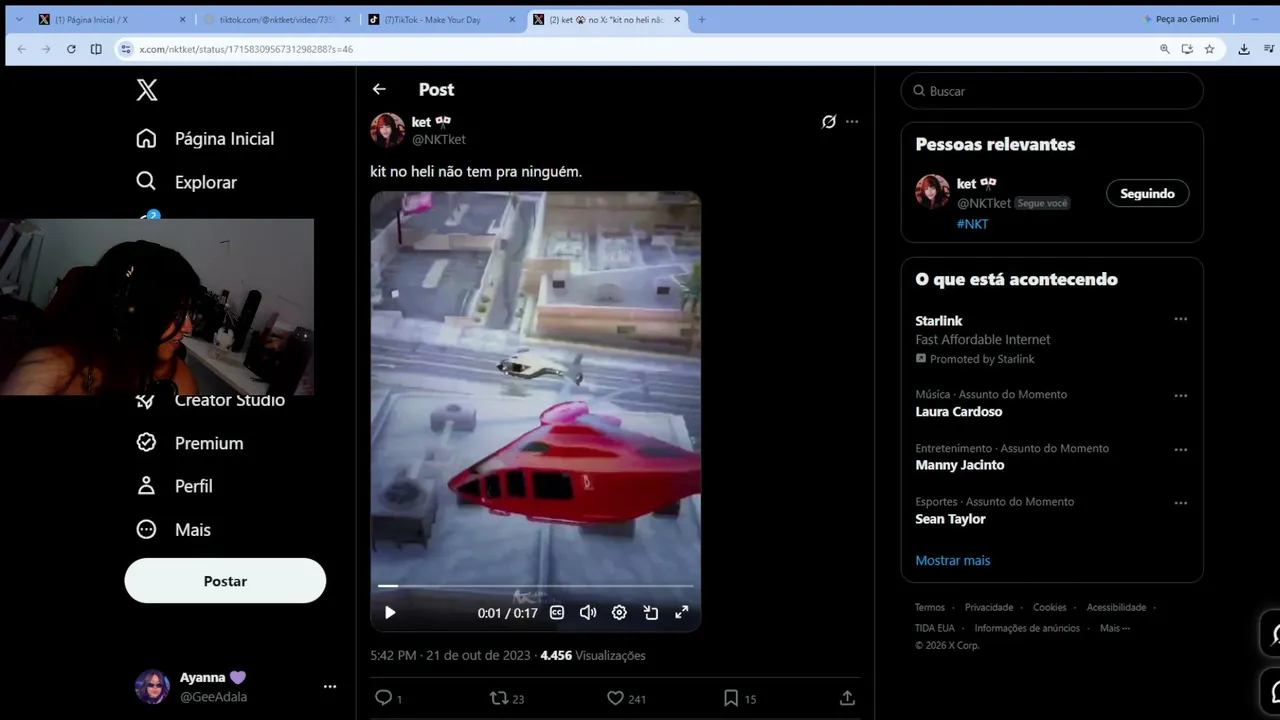Open Página Inicial from the sidebar

coord(205,139)
